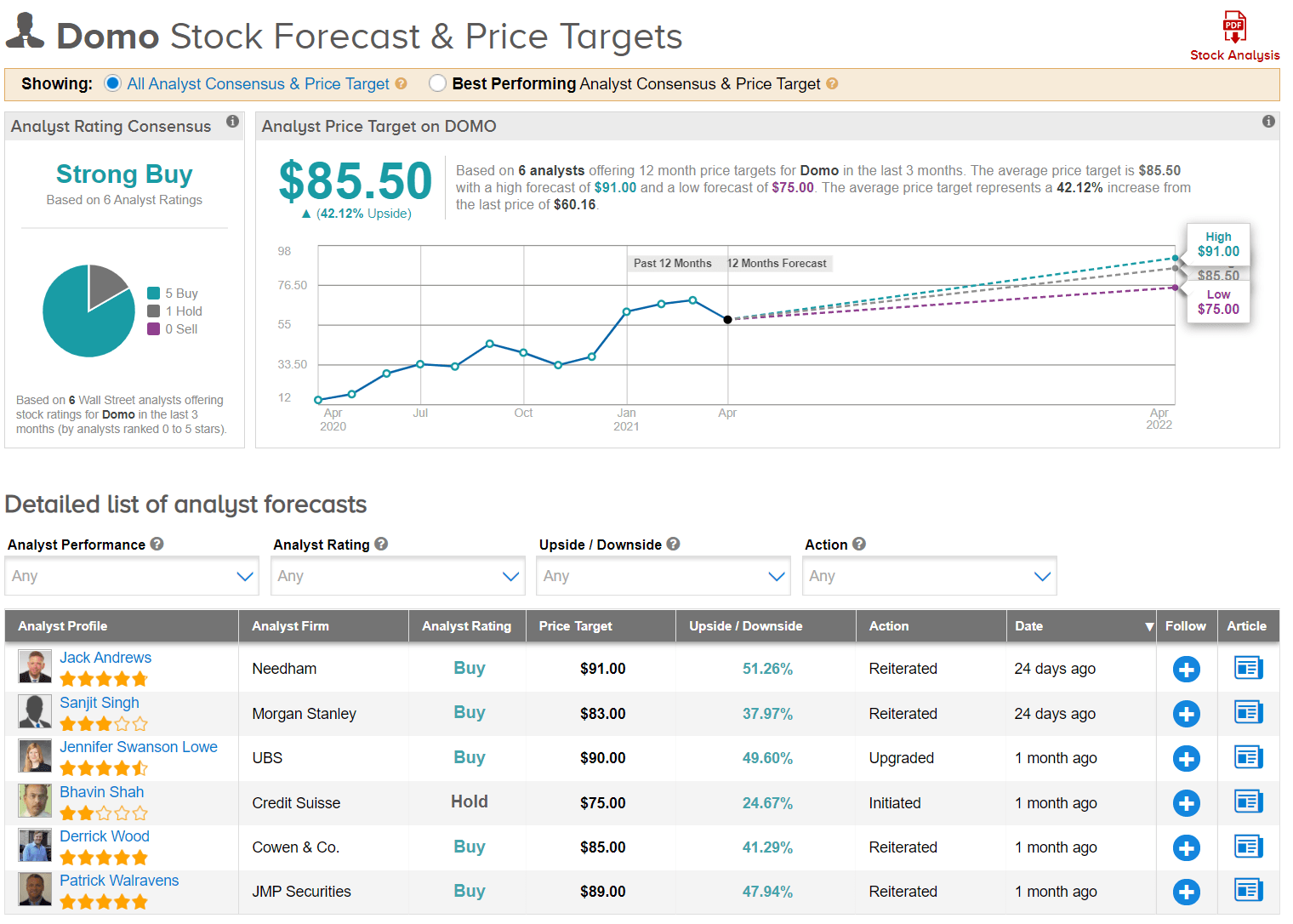Click info icon in Analyst Price Target panel
The width and height of the screenshot is (1293, 924).
pyautogui.click(x=1268, y=122)
